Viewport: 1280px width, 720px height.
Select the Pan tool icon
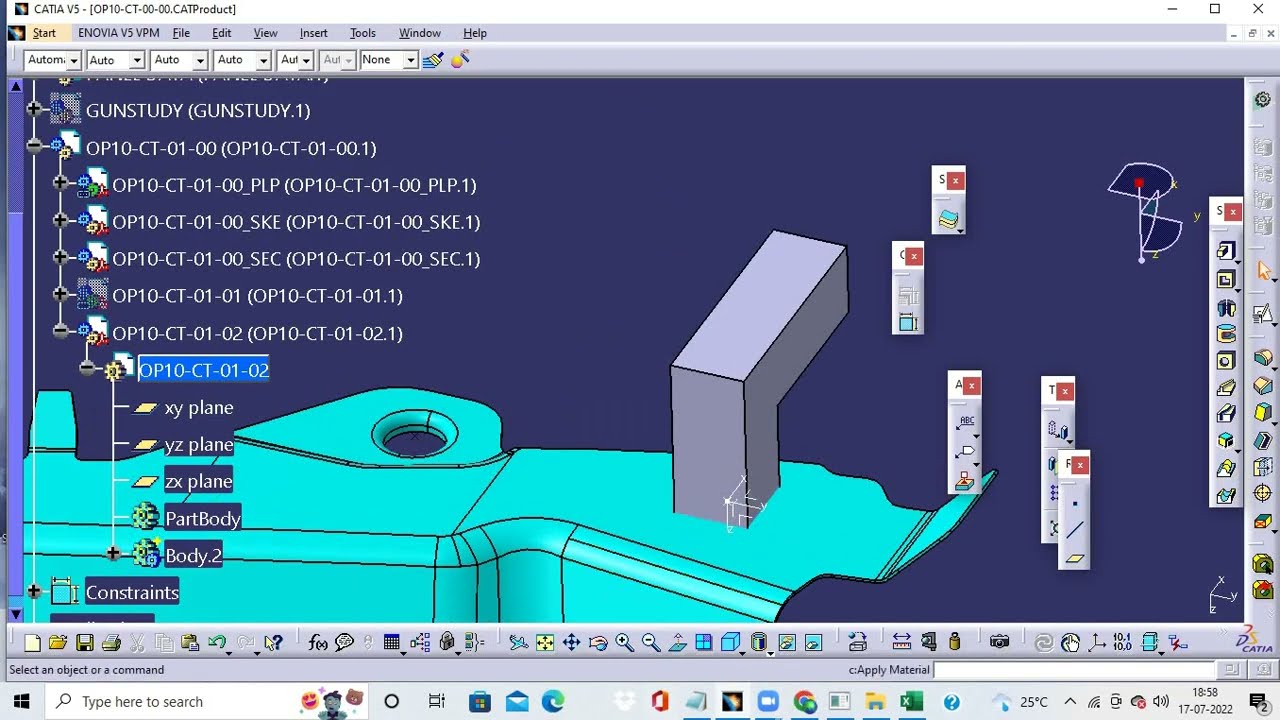[572, 643]
